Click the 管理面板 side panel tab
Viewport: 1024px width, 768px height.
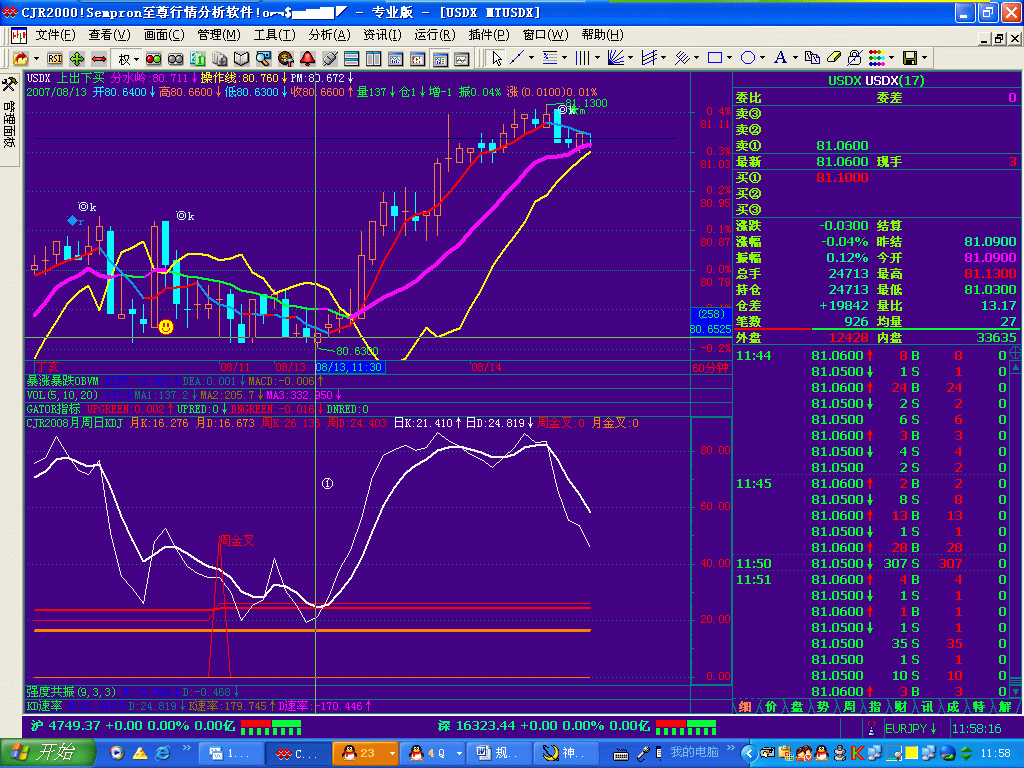click(x=9, y=124)
